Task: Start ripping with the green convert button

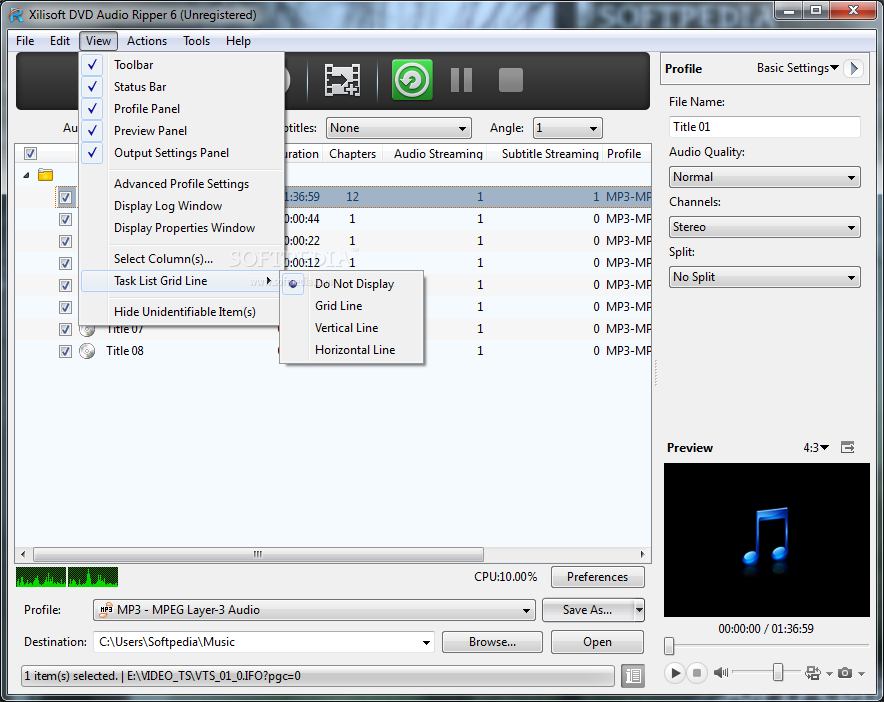Action: pyautogui.click(x=412, y=80)
